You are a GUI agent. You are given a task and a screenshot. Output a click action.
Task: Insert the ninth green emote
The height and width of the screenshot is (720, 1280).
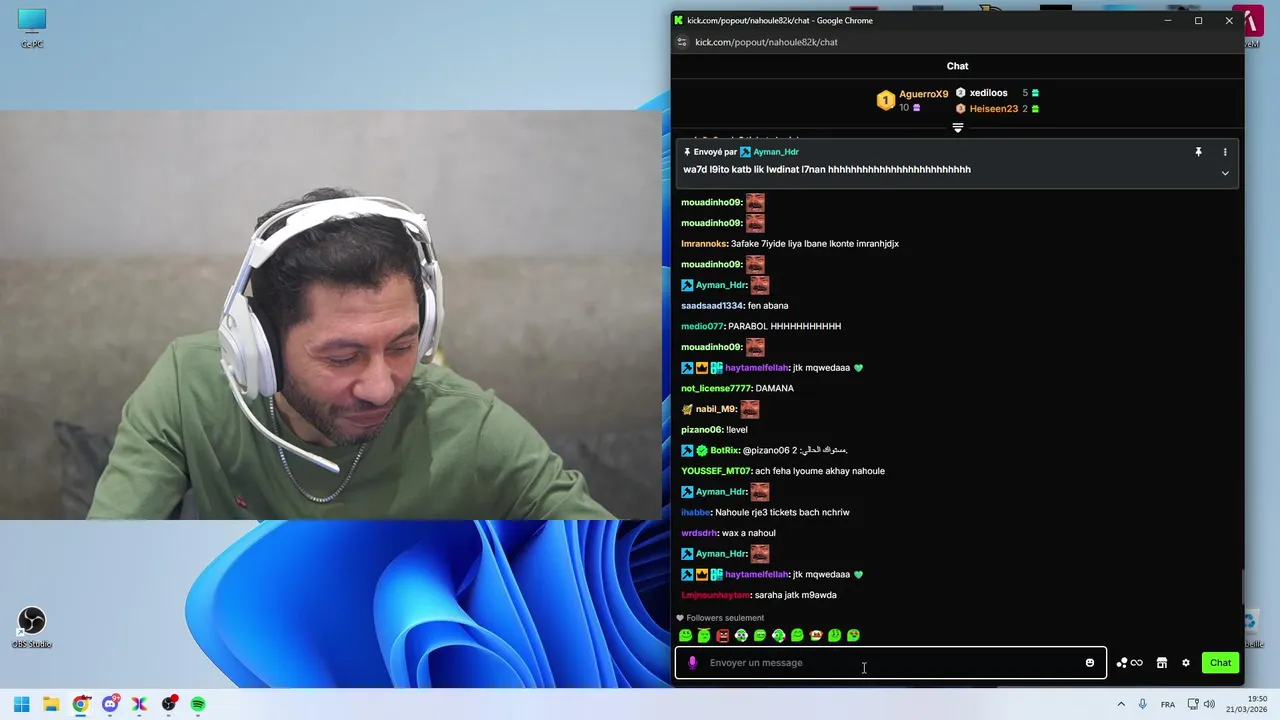(x=835, y=635)
